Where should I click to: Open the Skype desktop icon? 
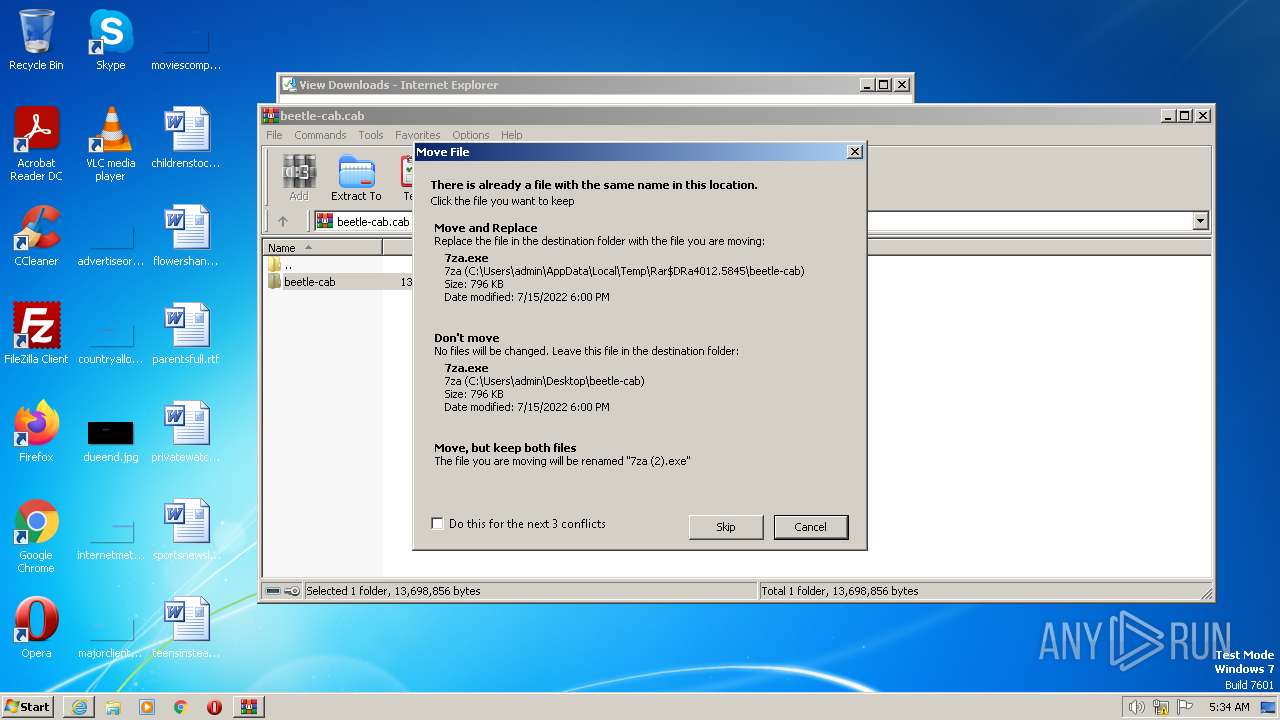tap(110, 40)
